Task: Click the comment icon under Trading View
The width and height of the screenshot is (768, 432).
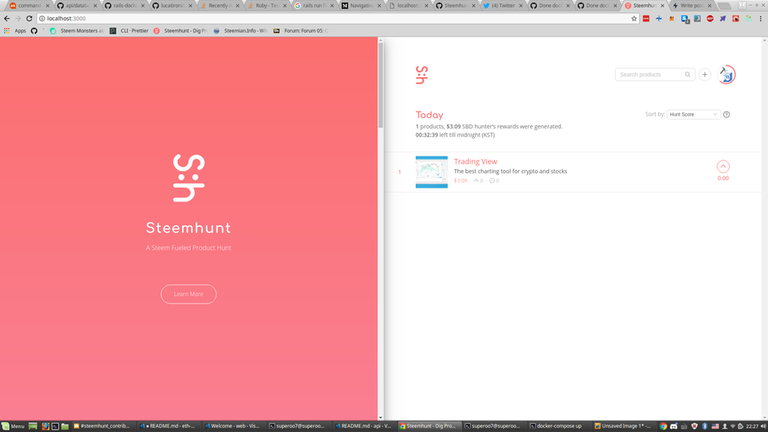Action: coord(492,181)
